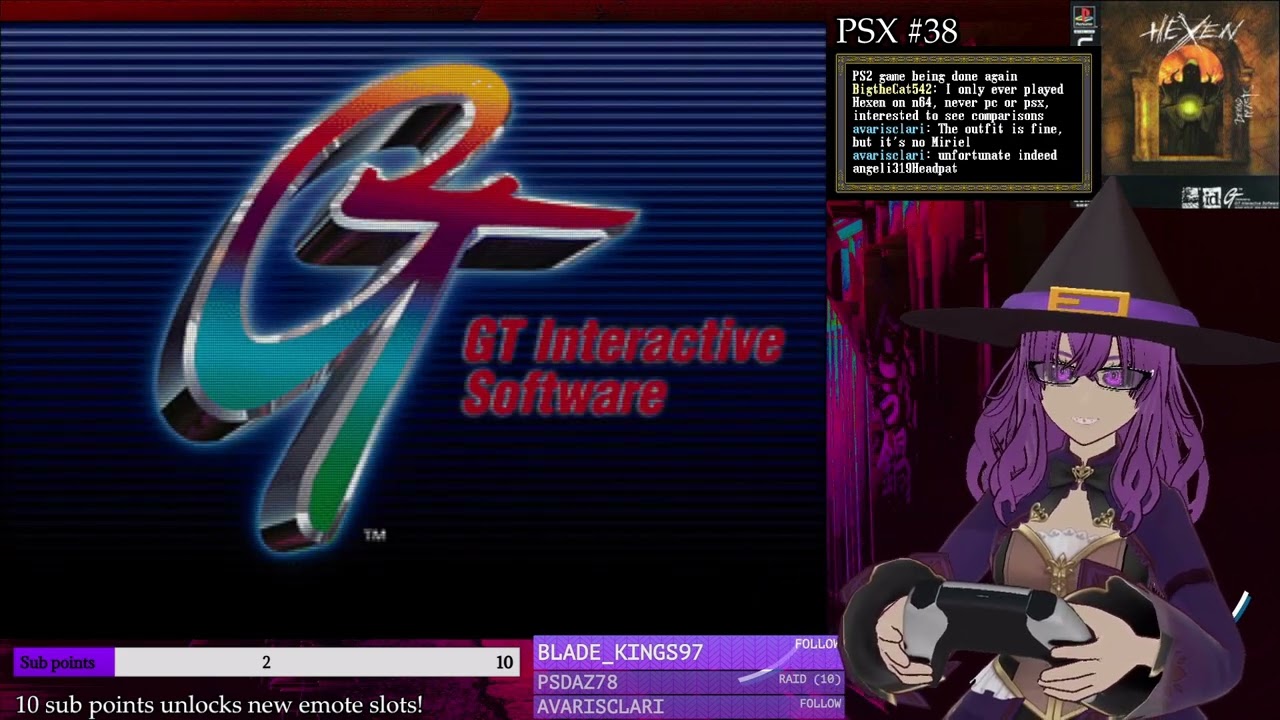Click the avatar's purple glasses
This screenshot has height=720, width=1280.
1092,376
